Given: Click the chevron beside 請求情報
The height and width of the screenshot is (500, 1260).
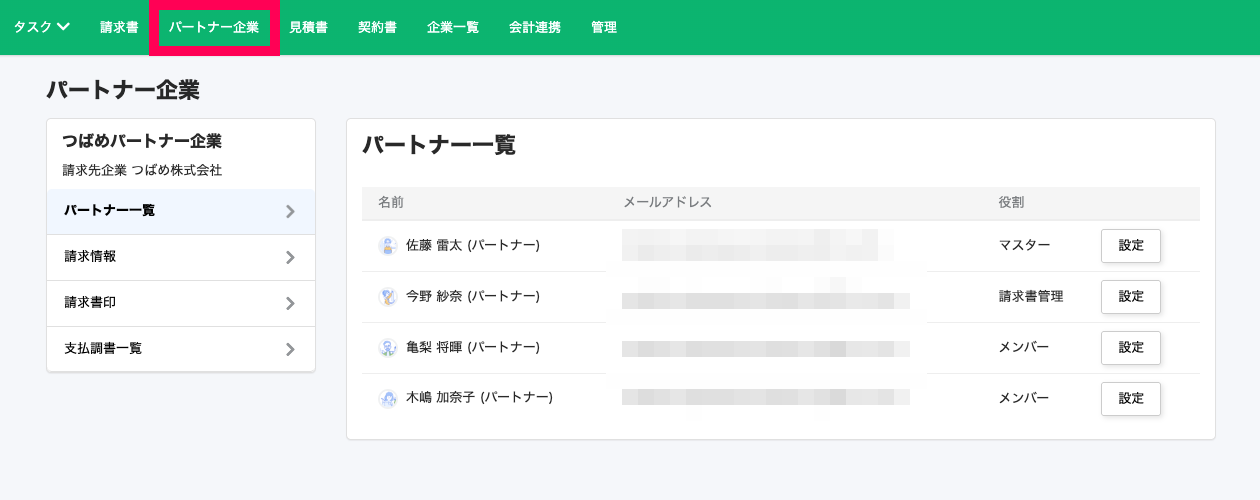Looking at the screenshot, I should pos(290,257).
